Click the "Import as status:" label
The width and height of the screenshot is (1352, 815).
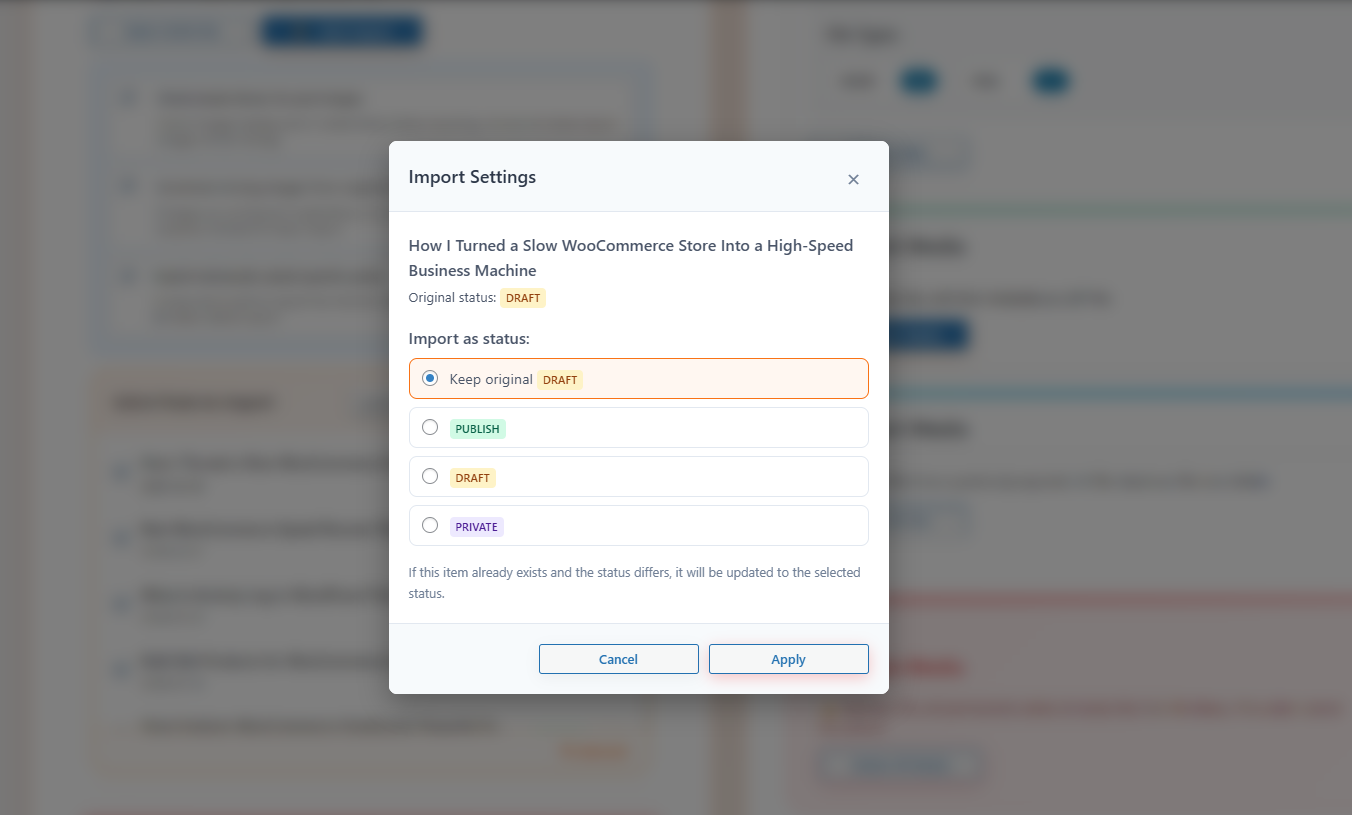[469, 339]
